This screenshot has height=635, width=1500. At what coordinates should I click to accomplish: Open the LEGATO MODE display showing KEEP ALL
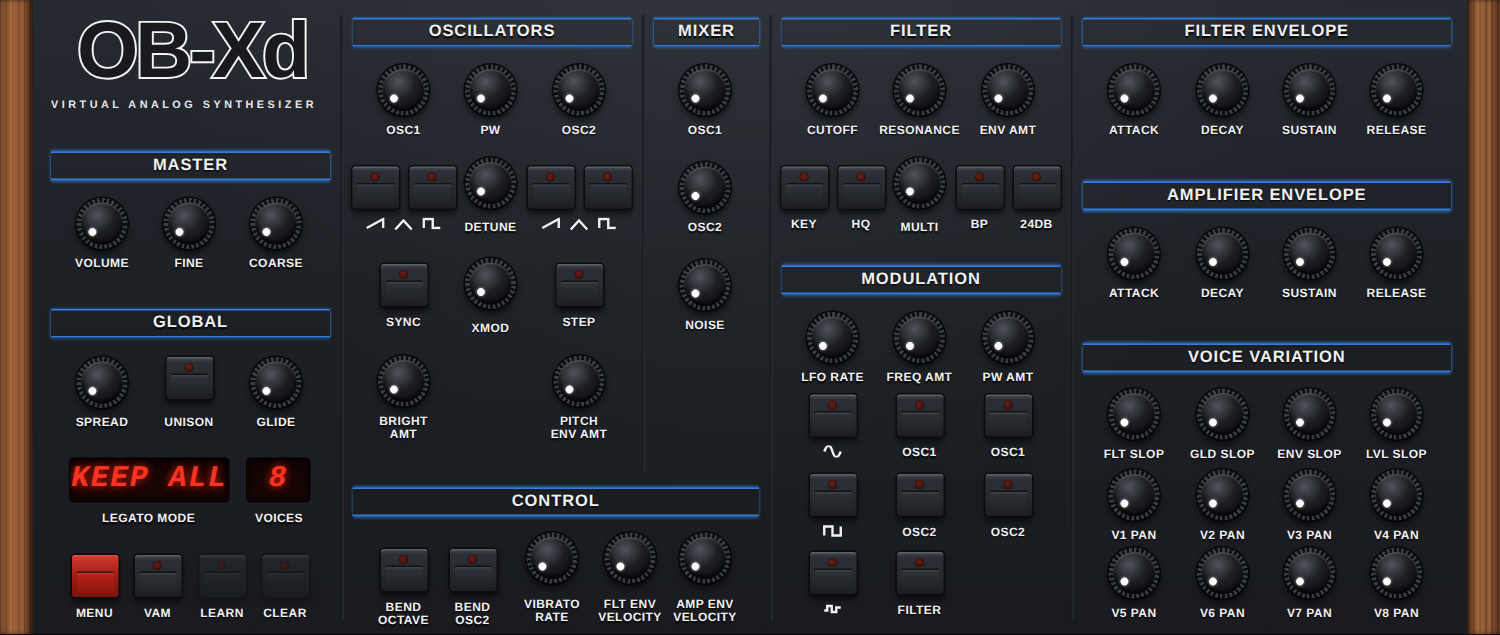pyautogui.click(x=149, y=480)
